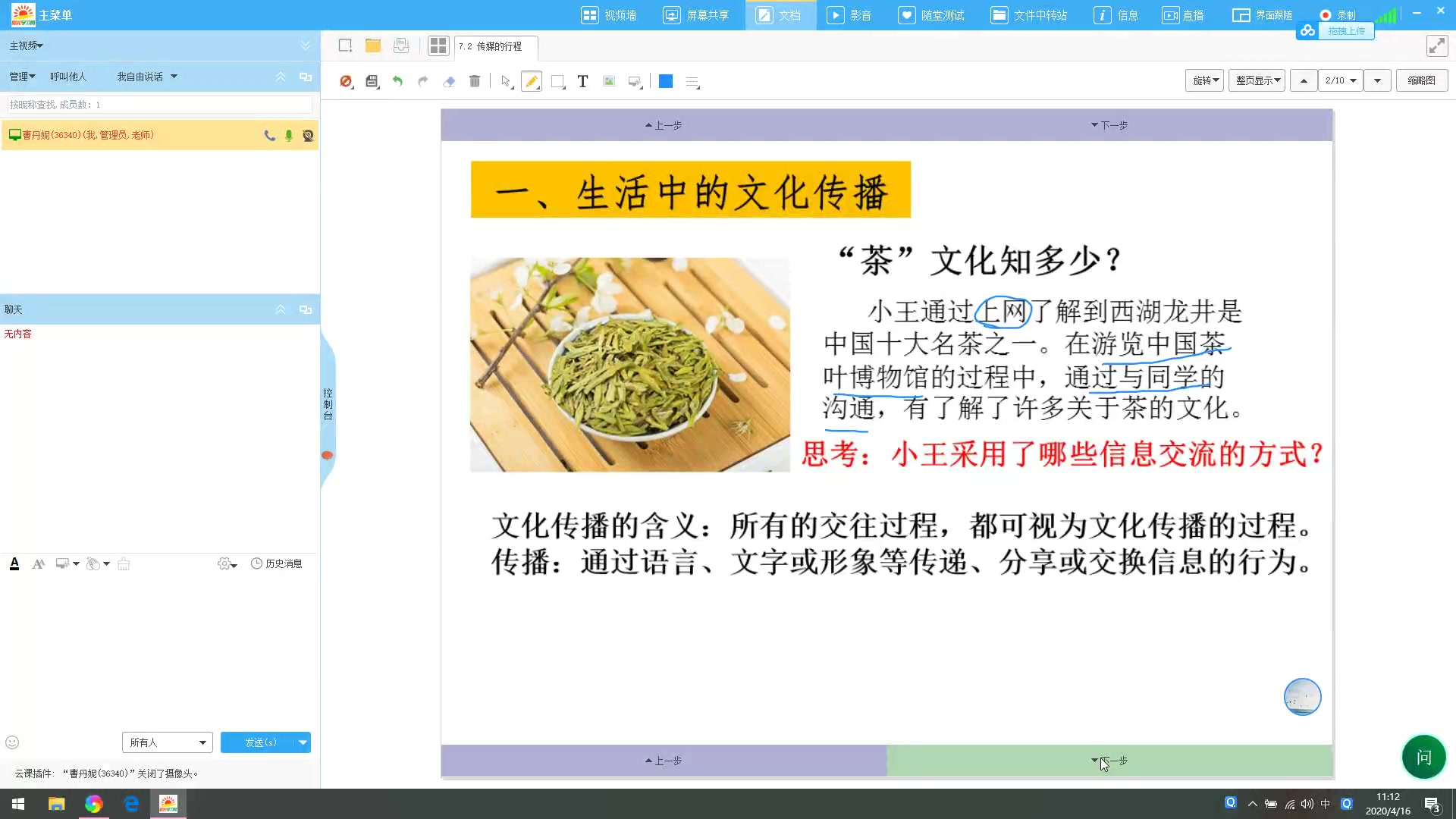Viewport: 1456px width, 819px height.
Task: Click the top 上一步 bar
Action: pos(664,125)
